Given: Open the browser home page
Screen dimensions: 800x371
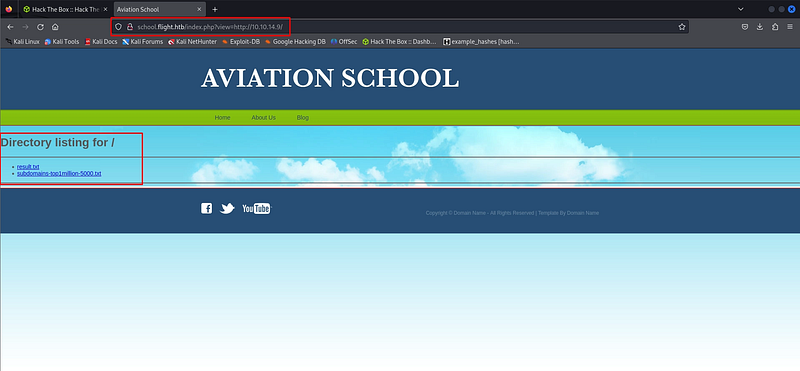Looking at the screenshot, I should click(55, 27).
